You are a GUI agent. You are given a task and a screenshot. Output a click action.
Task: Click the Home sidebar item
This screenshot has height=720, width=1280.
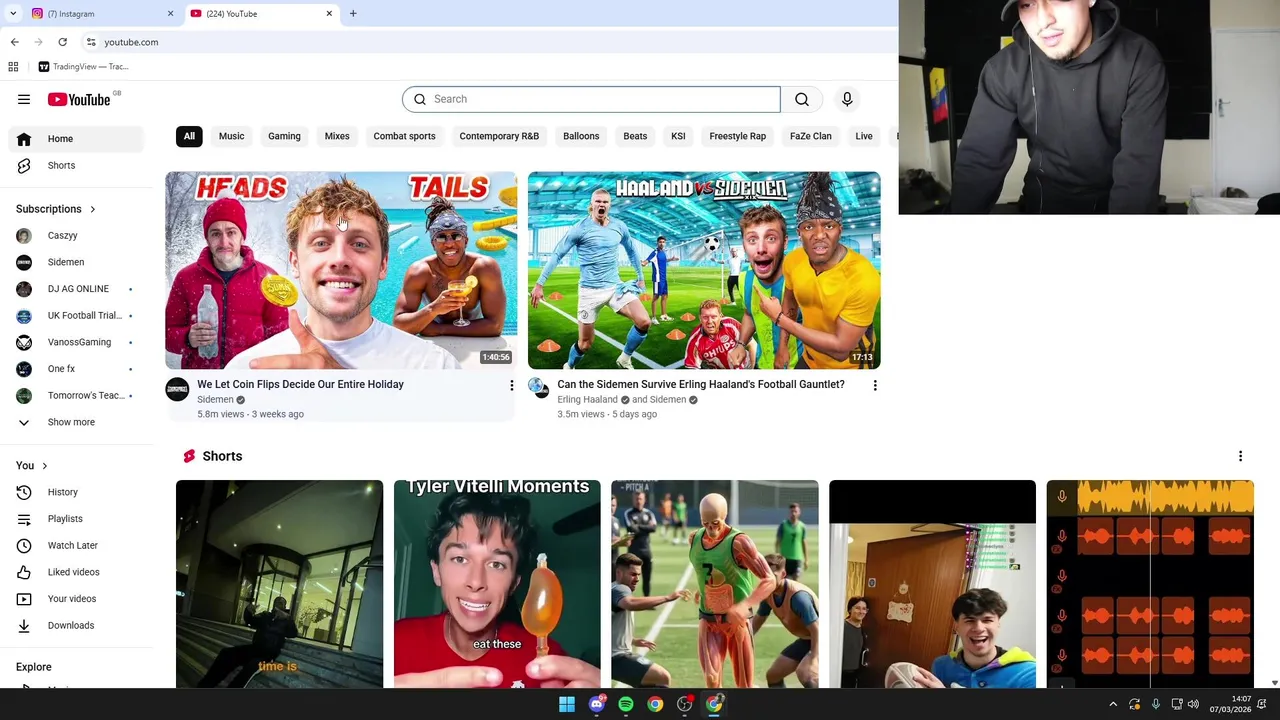(76, 139)
